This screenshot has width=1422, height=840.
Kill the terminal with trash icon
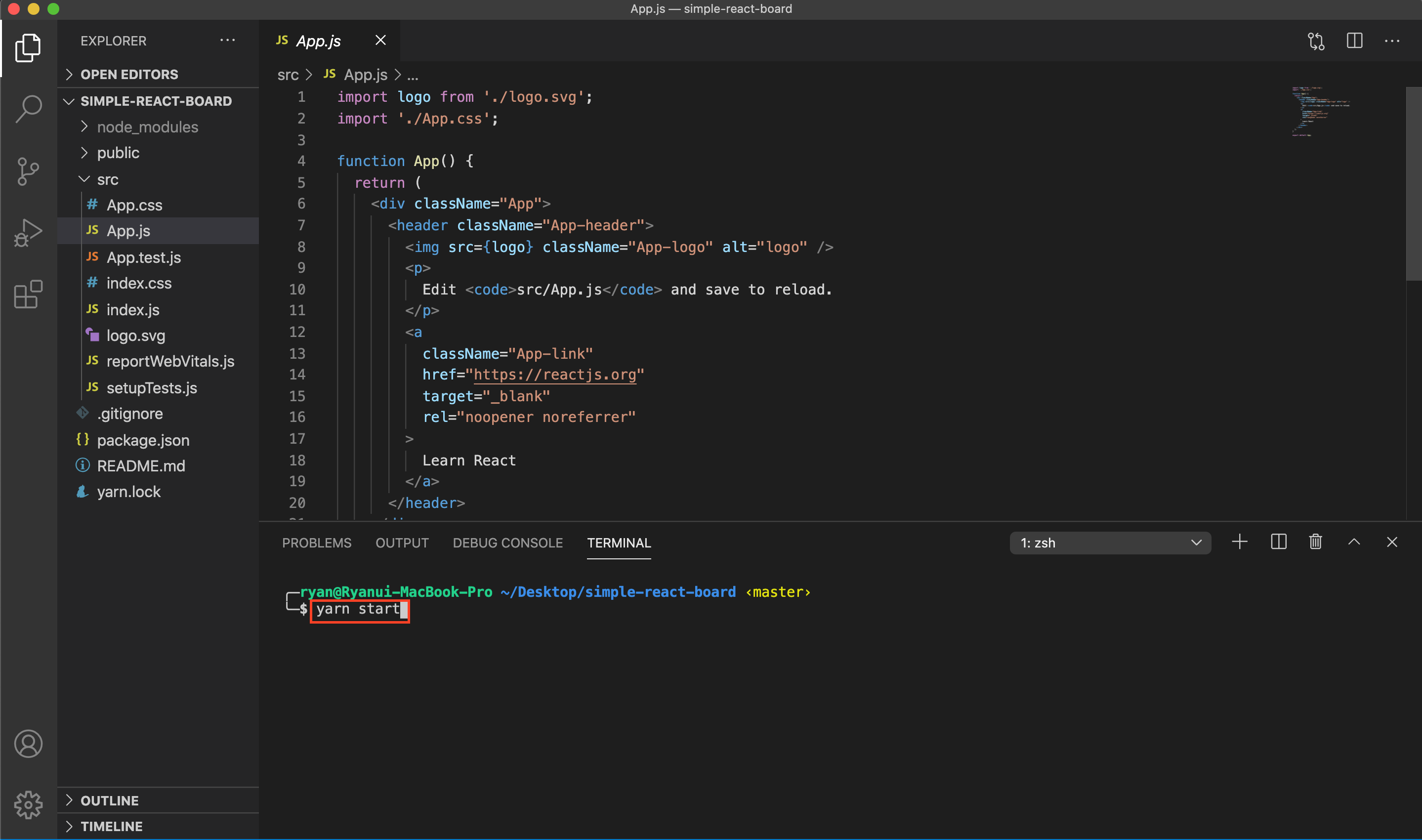pos(1315,542)
